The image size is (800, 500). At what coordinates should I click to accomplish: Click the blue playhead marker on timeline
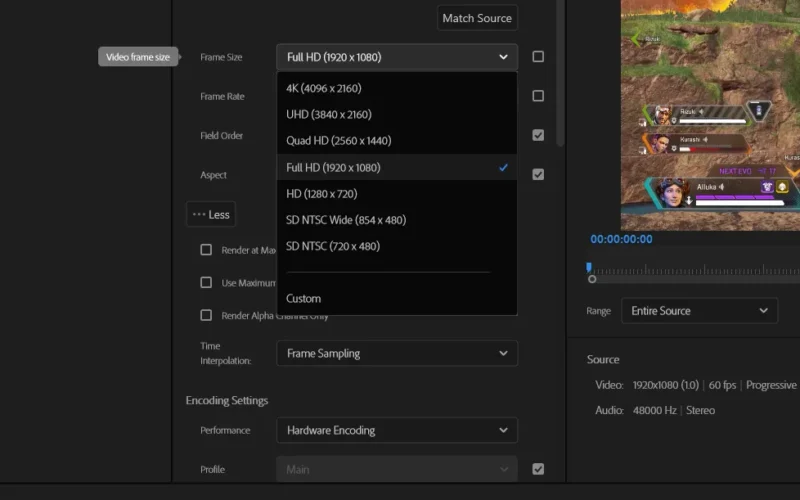pyautogui.click(x=589, y=267)
